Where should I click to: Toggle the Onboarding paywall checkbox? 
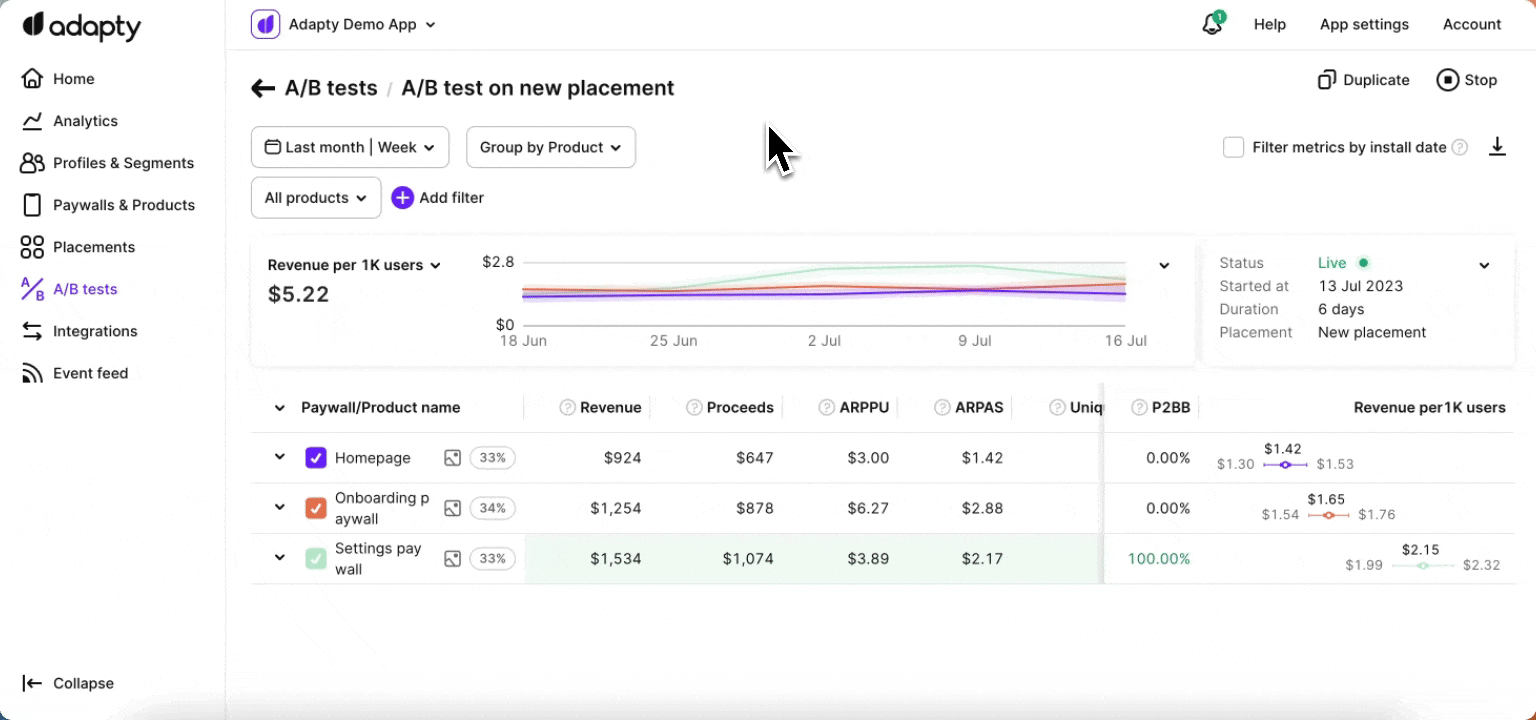tap(315, 508)
